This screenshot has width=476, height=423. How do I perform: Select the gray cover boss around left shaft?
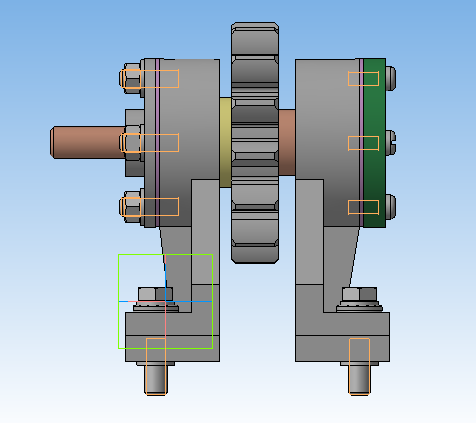coord(135,118)
